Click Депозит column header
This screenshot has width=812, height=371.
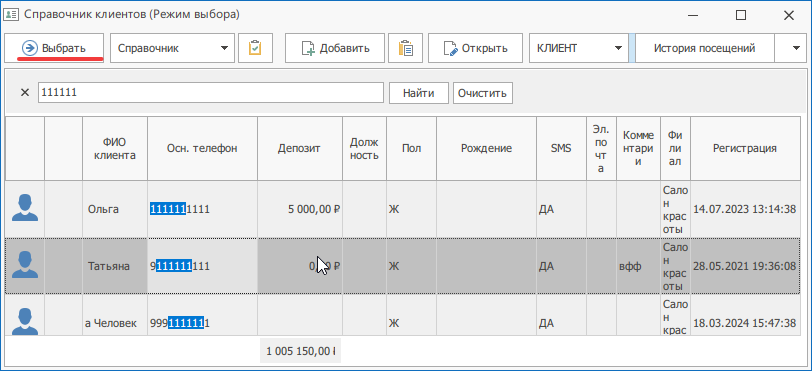[x=299, y=148]
